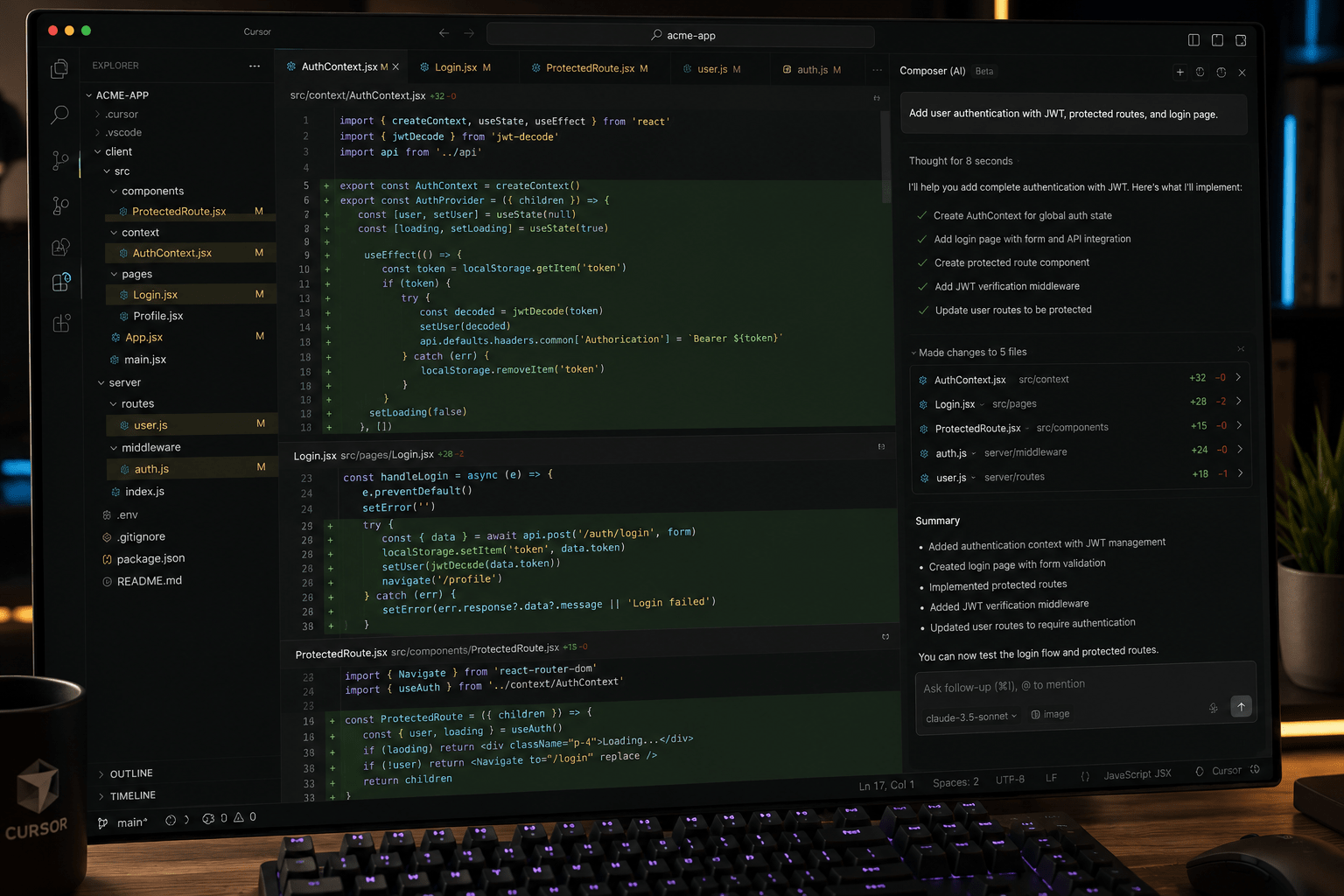Viewport: 1344px width, 896px height.
Task: Click the 'Spaces: 2' indentation setting
Action: tap(955, 781)
